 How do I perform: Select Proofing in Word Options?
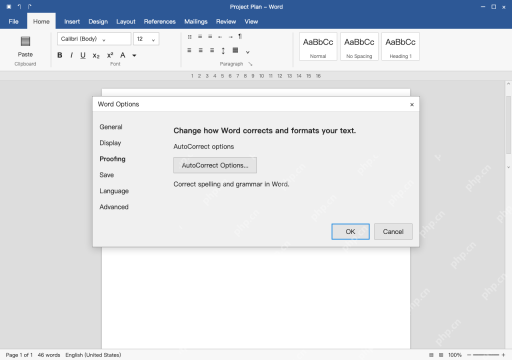(x=112, y=159)
